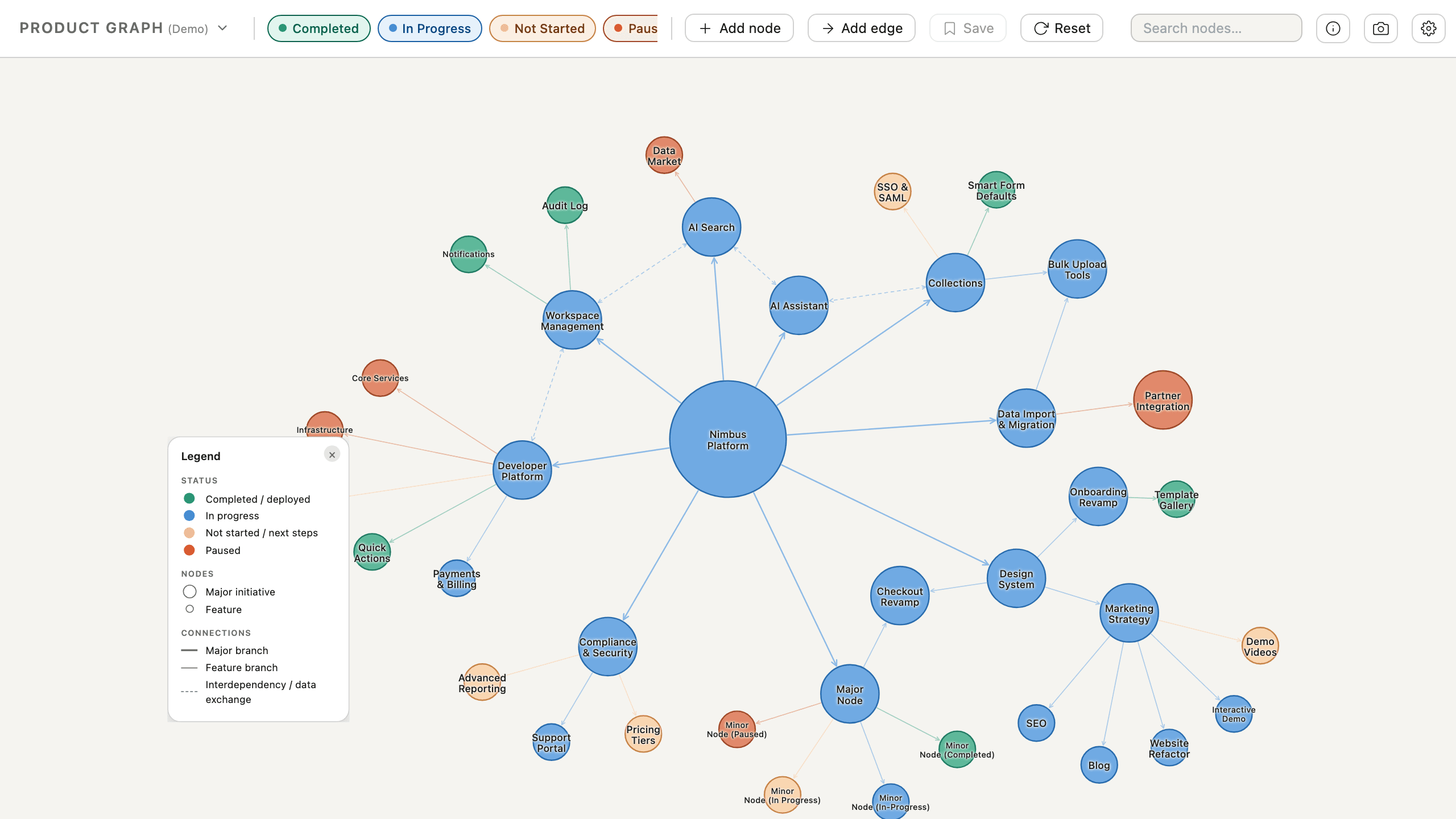Screen dimensions: 1456x819
Task: Select the Pricing Tiers node
Action: 643,734
